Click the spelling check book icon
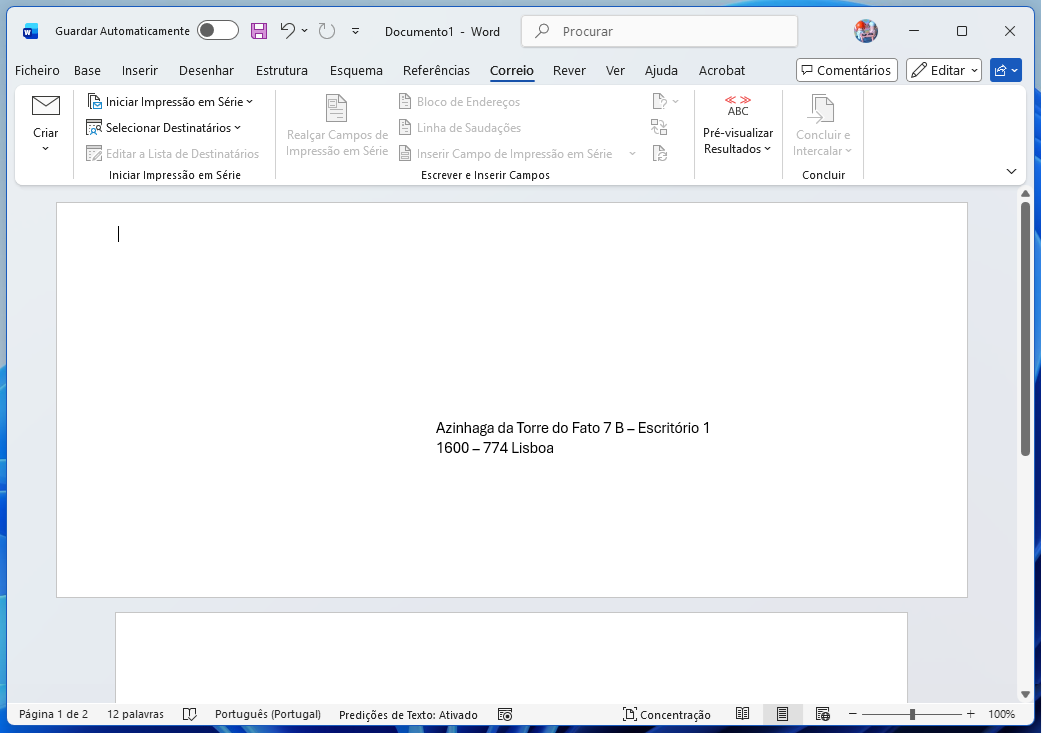 tap(189, 714)
